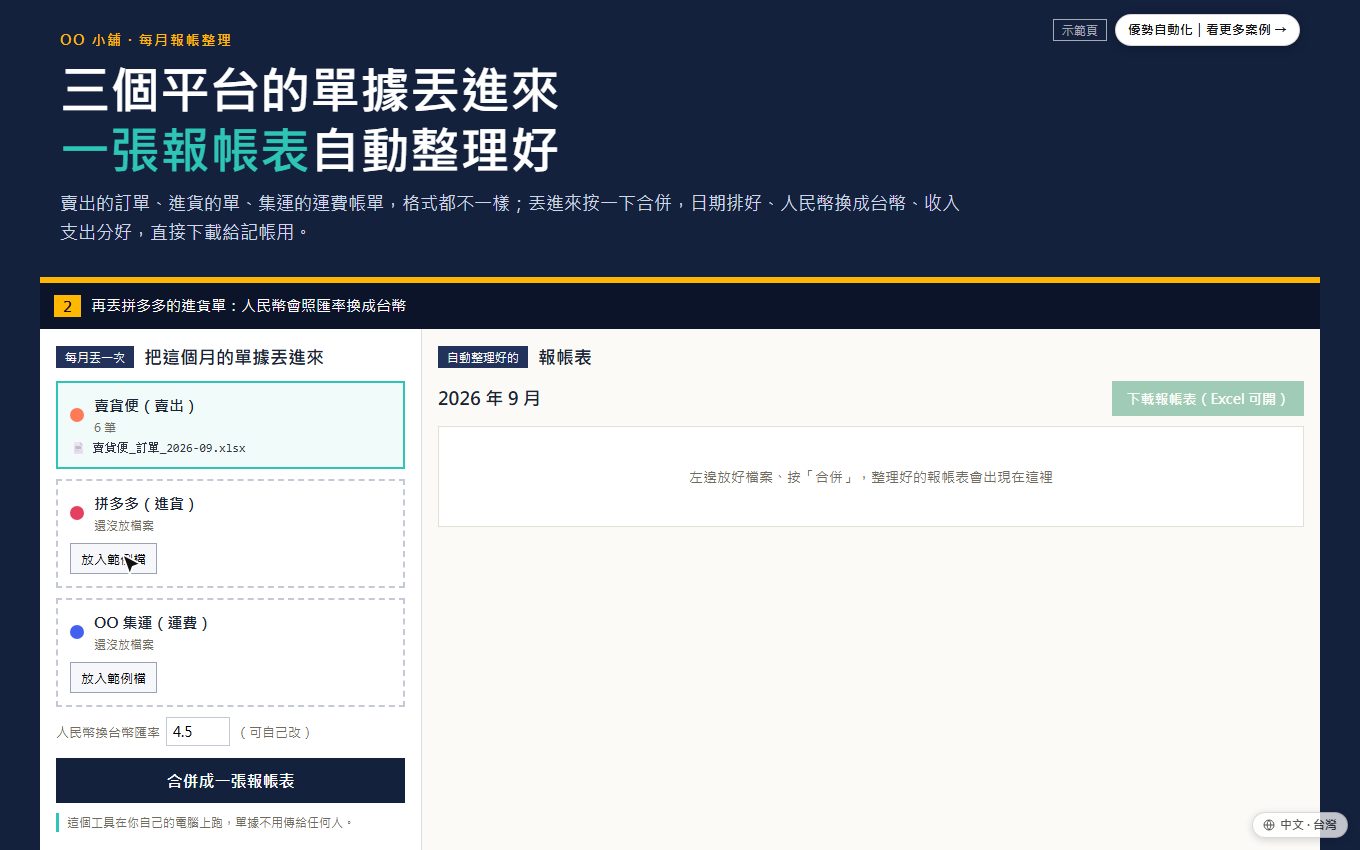The width and height of the screenshot is (1360, 850).
Task: Click the 人民幣換台幣匯率 label
Action: [108, 732]
